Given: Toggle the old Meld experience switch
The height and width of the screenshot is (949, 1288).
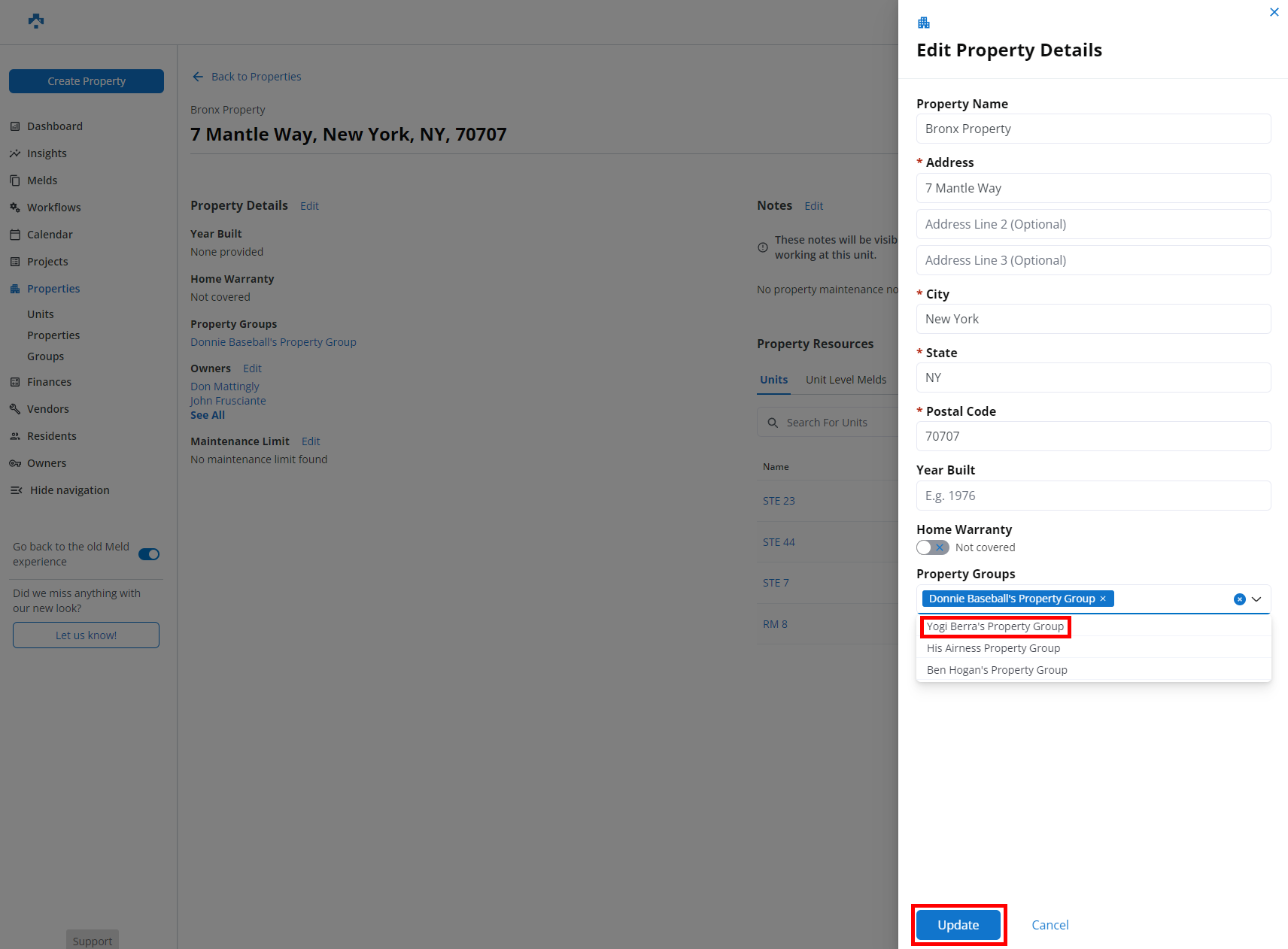Looking at the screenshot, I should pos(149,554).
